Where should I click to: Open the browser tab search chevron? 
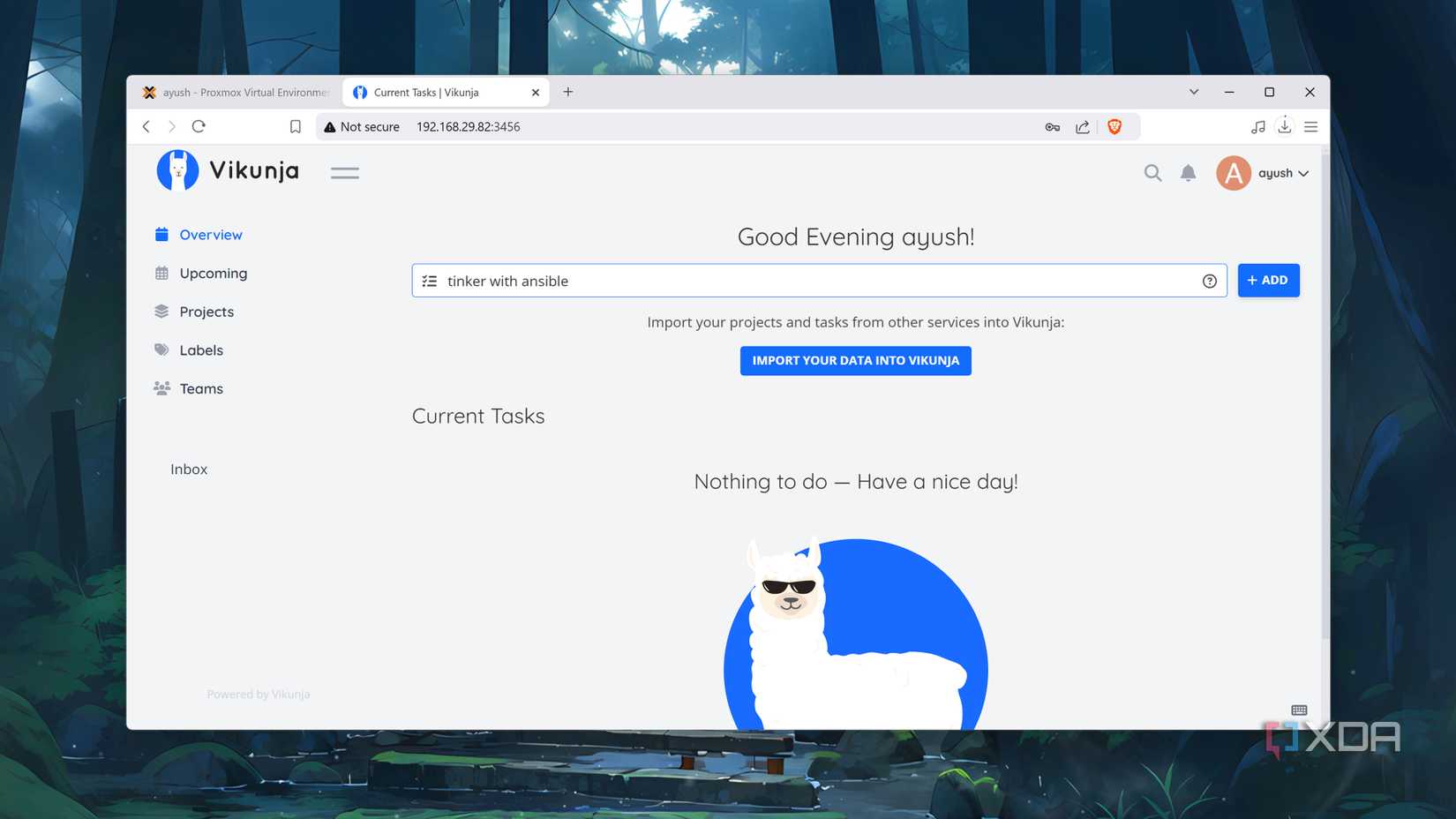(1194, 92)
